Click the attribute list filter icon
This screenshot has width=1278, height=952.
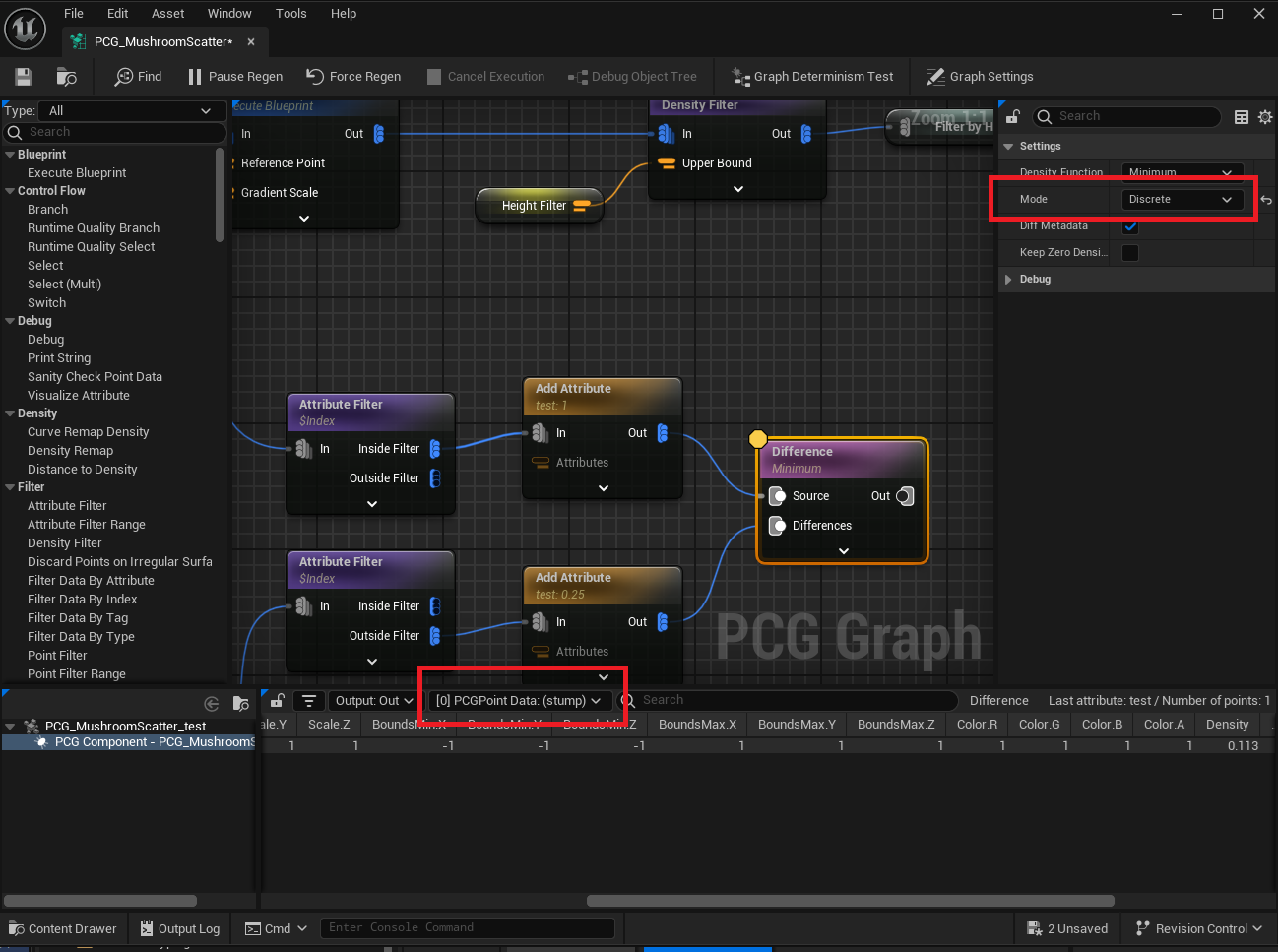click(309, 701)
